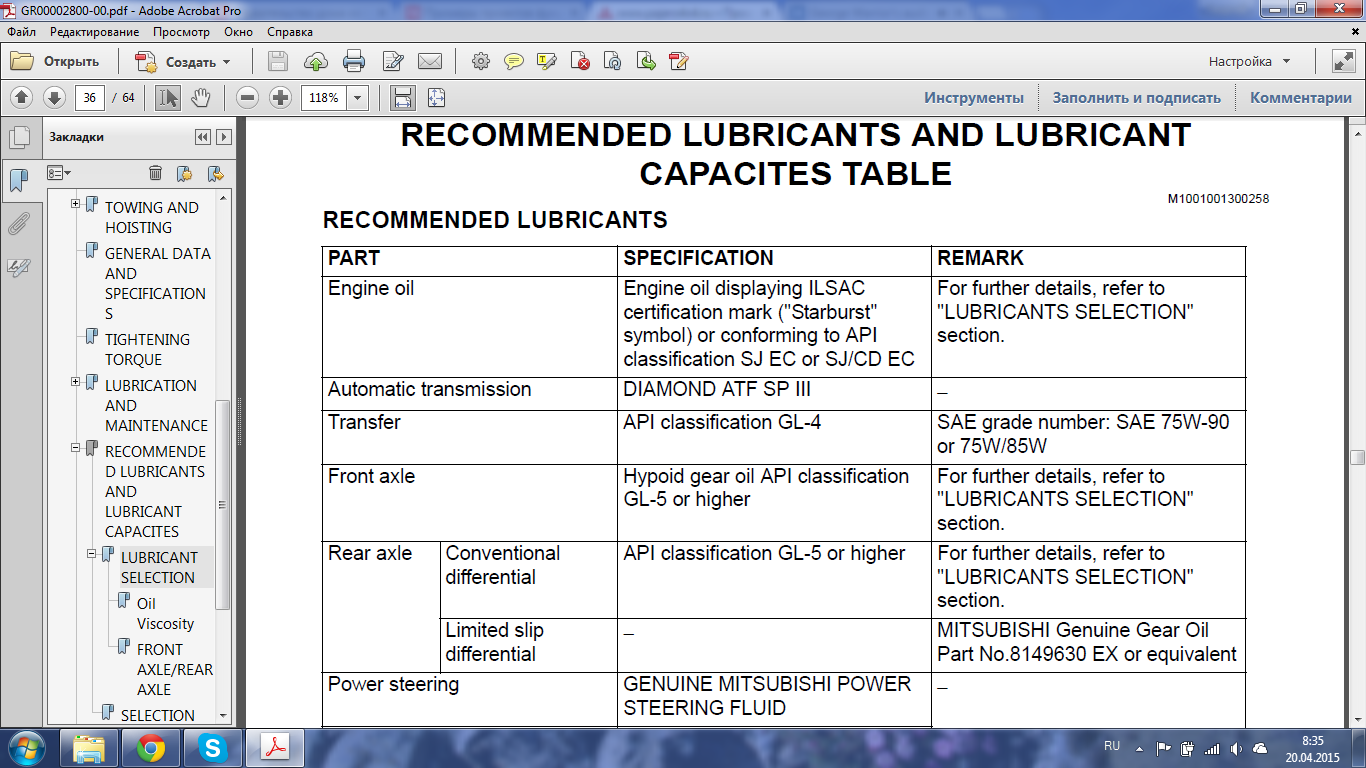Open the Комментарии pane

(1301, 97)
